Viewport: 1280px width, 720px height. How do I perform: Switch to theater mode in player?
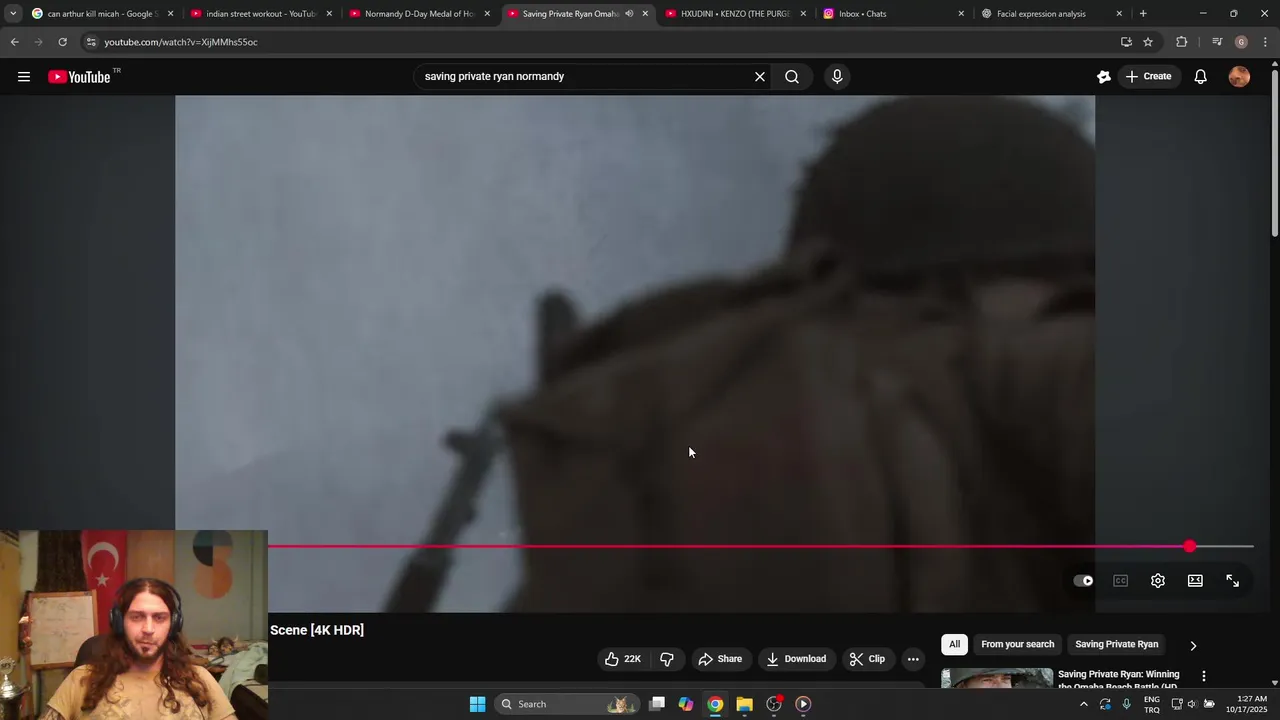[1195, 581]
